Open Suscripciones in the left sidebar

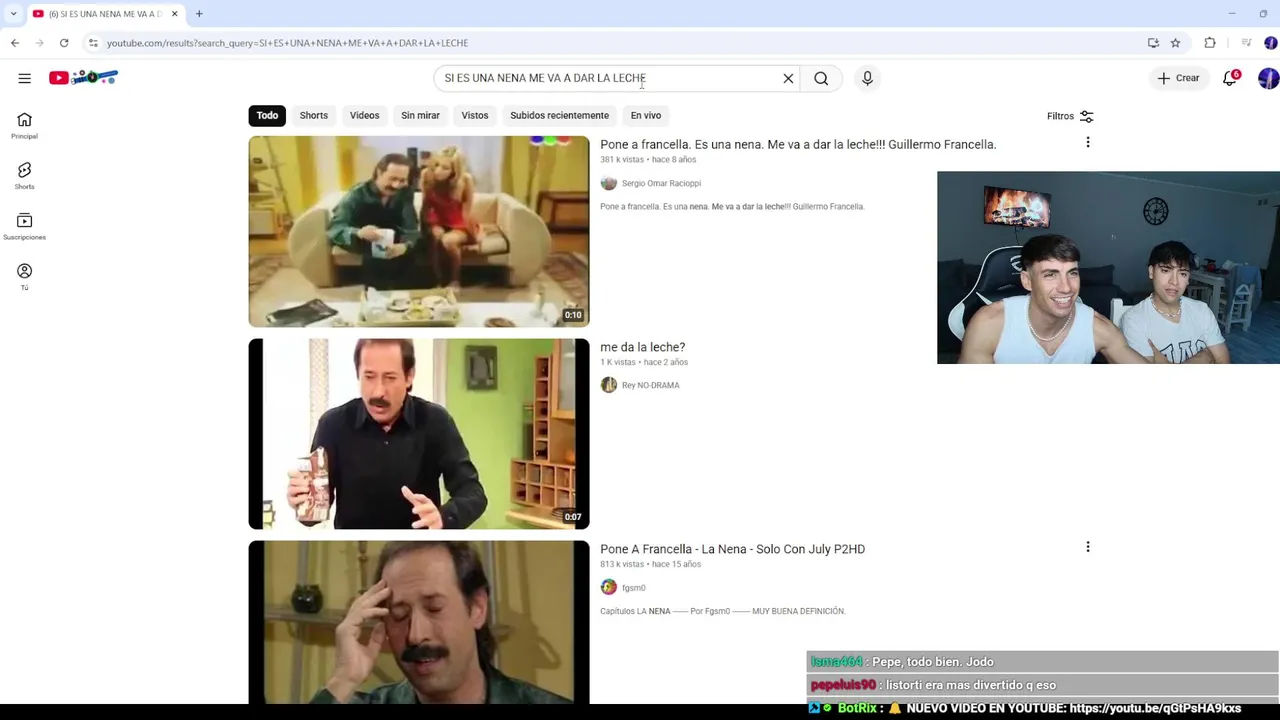24,227
